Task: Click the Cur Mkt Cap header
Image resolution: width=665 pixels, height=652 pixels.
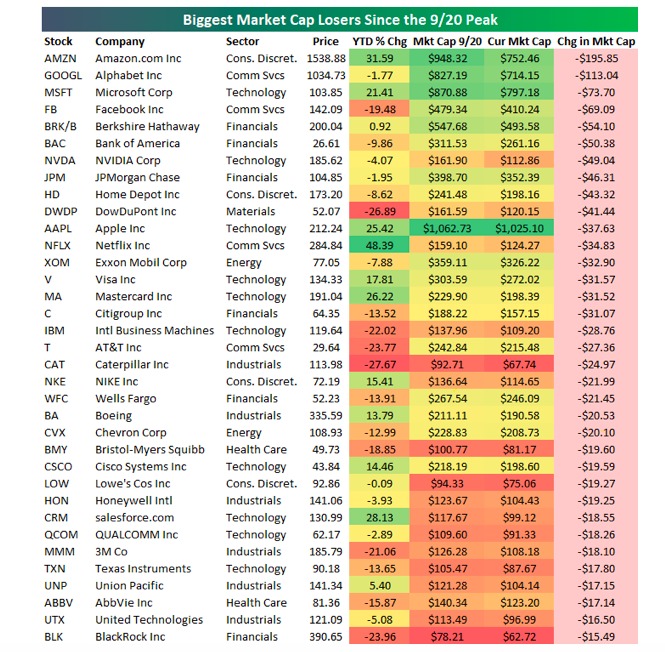Action: click(x=519, y=42)
